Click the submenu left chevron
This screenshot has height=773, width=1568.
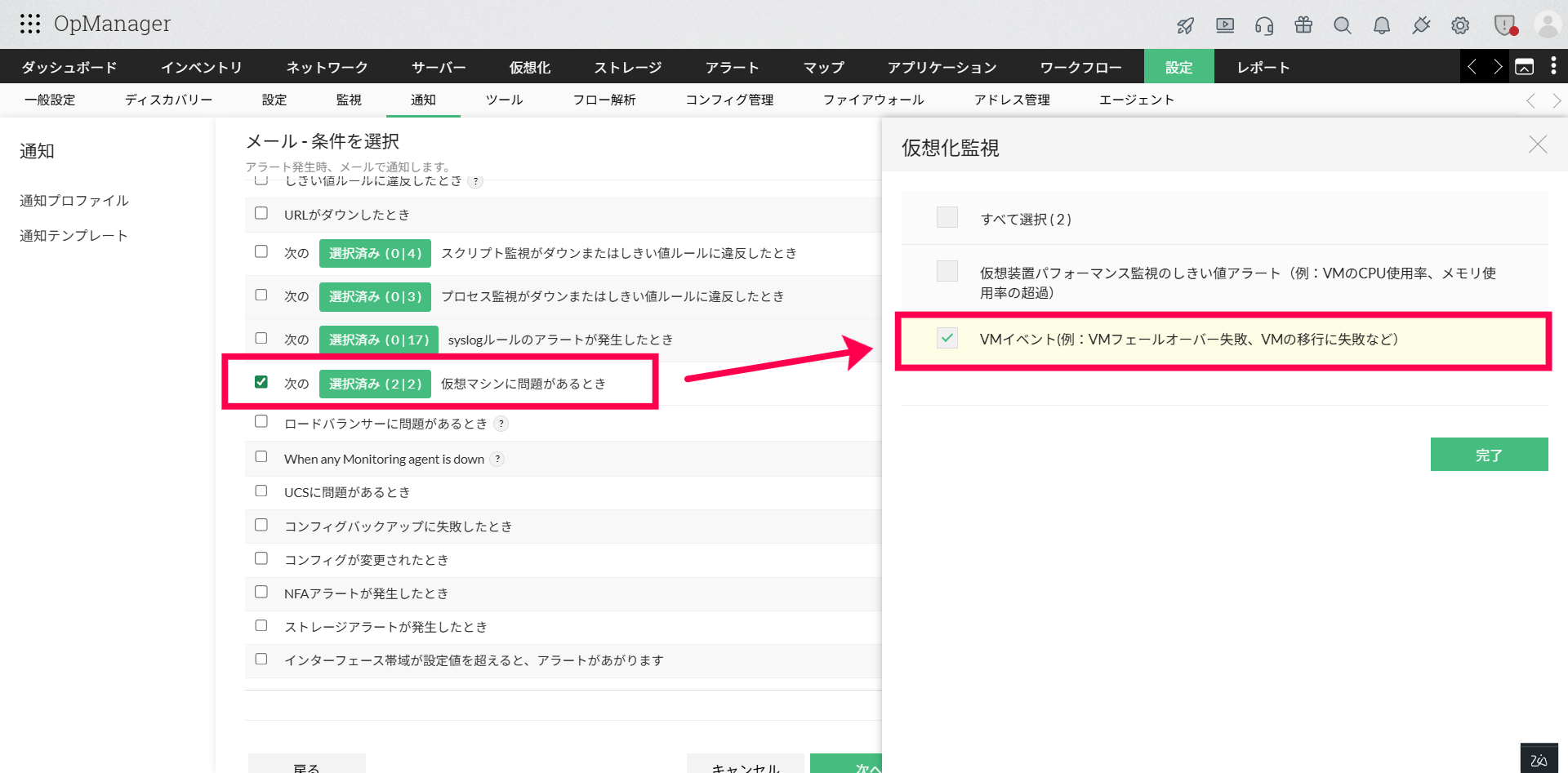1530,100
